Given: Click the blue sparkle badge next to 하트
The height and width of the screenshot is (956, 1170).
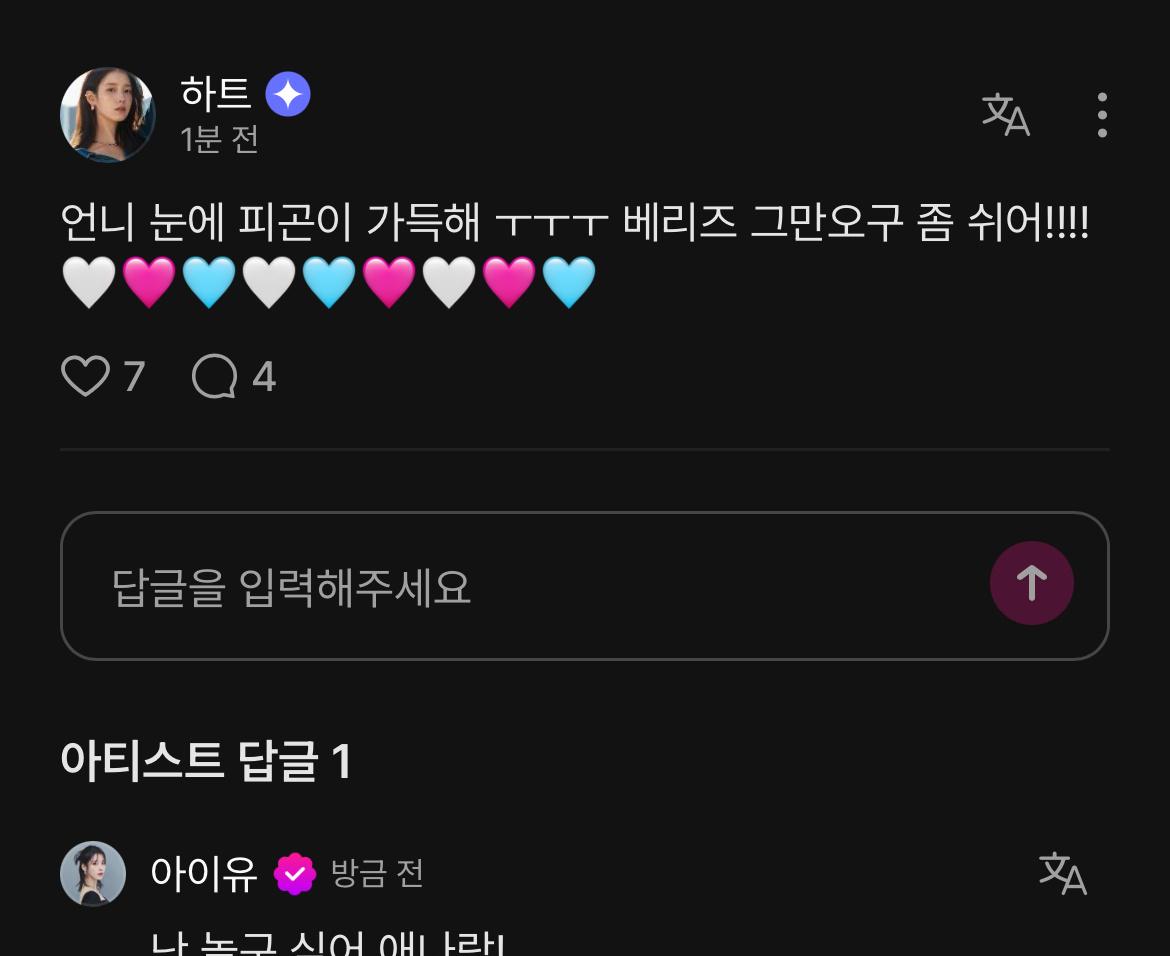Looking at the screenshot, I should coord(288,94).
